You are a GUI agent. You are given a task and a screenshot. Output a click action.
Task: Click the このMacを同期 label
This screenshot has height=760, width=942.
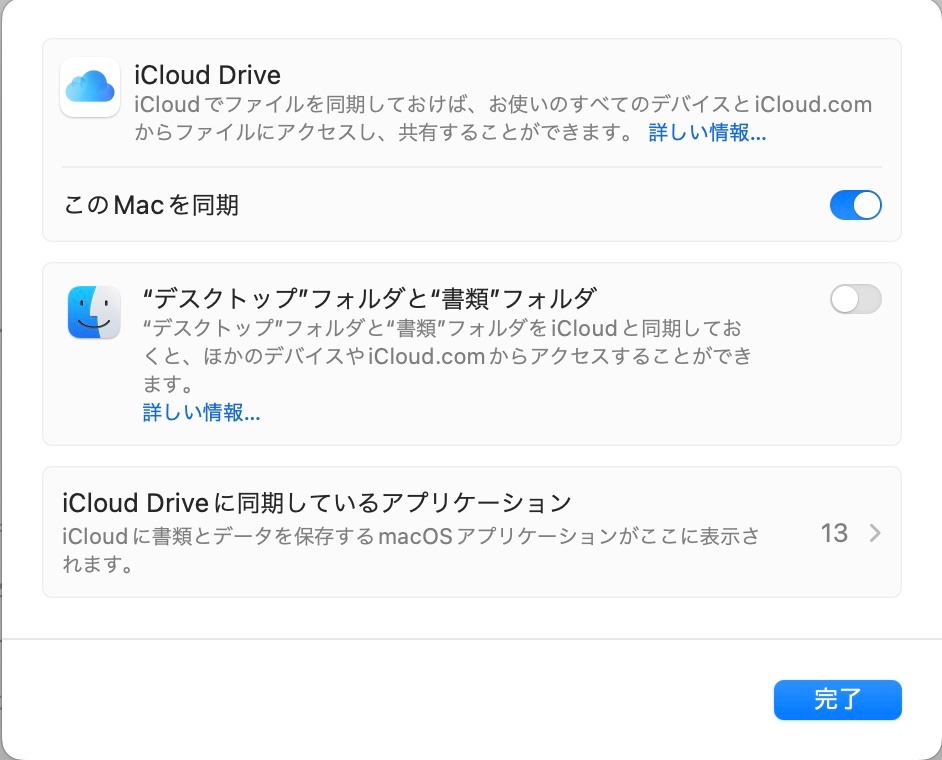[151, 206]
